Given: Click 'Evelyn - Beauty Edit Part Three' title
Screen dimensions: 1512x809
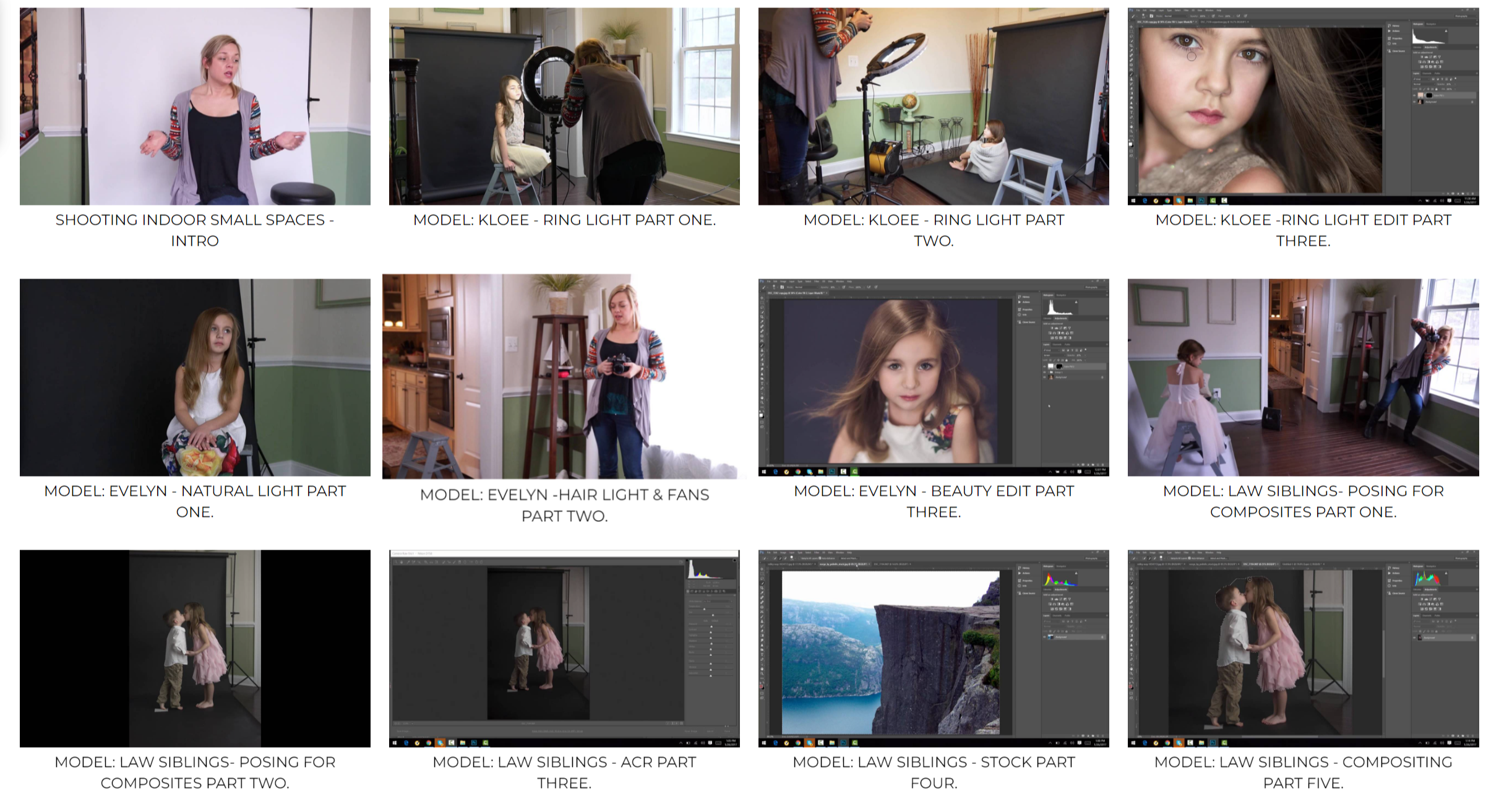Looking at the screenshot, I should pyautogui.click(x=934, y=501).
